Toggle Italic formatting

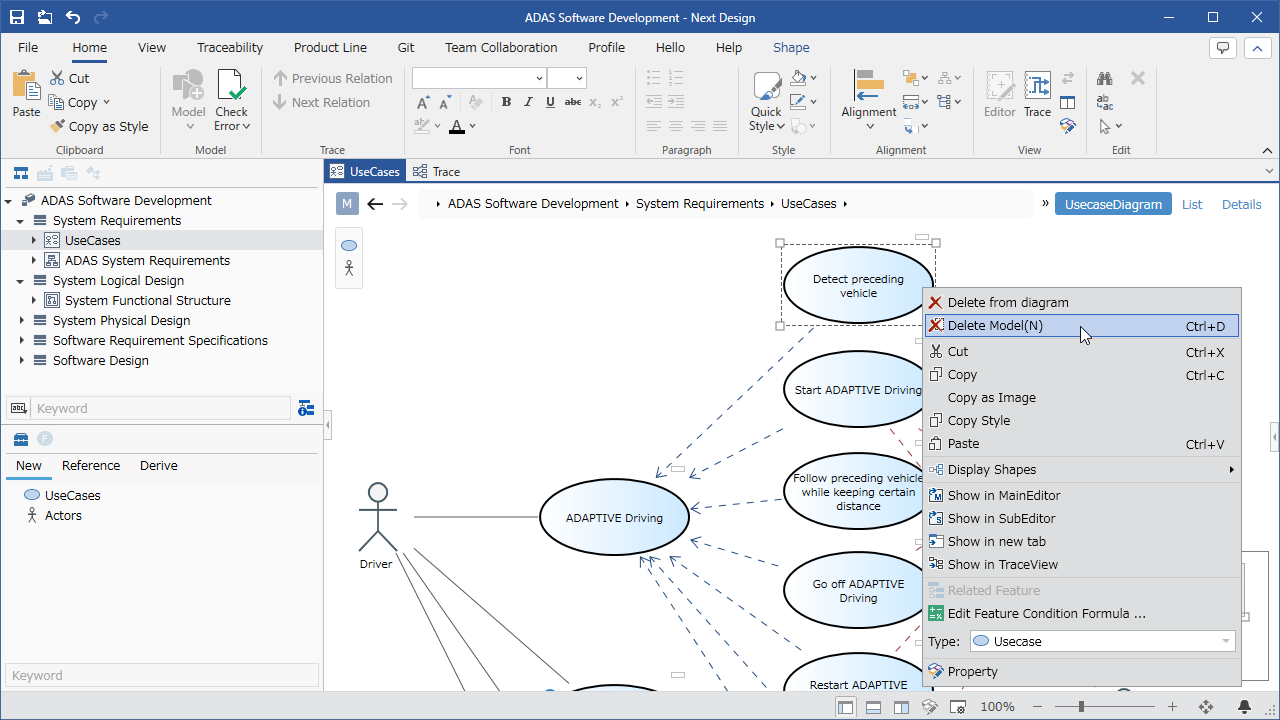[x=528, y=102]
